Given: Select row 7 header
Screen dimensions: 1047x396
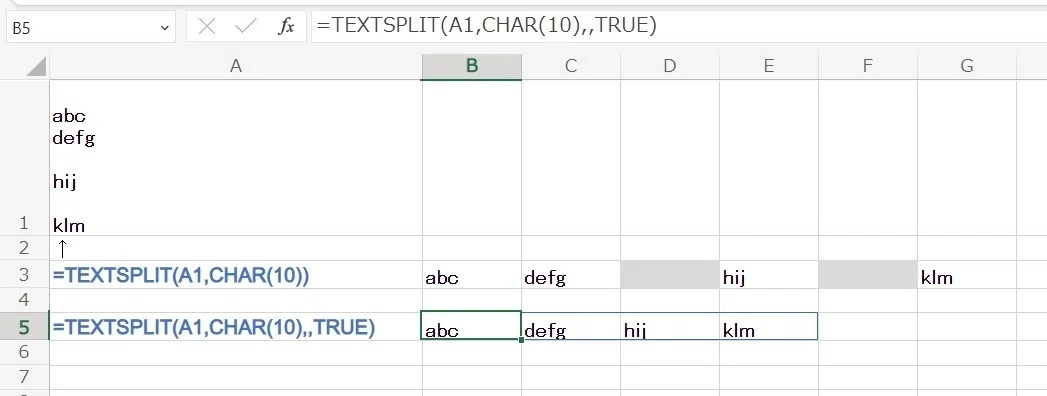Looking at the screenshot, I should pos(24,377).
